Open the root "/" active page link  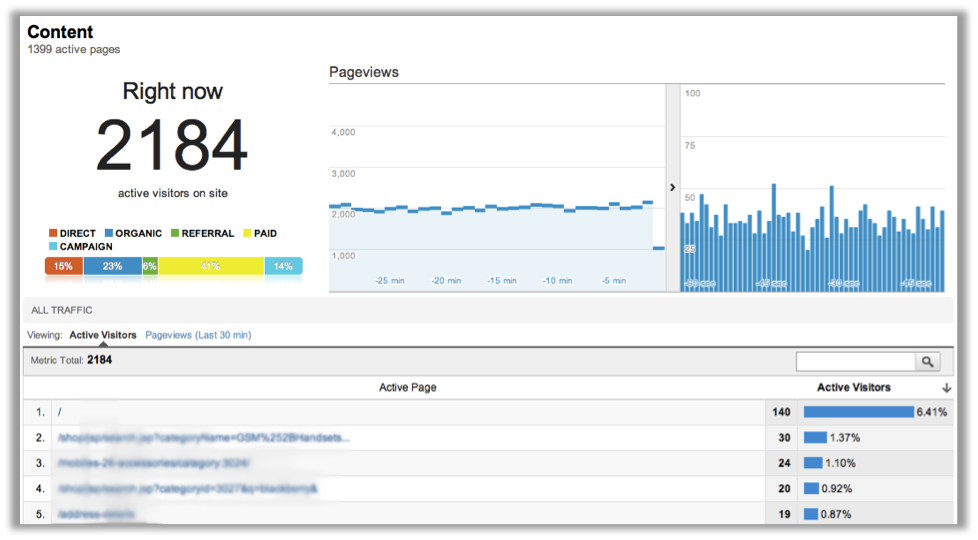(x=61, y=412)
